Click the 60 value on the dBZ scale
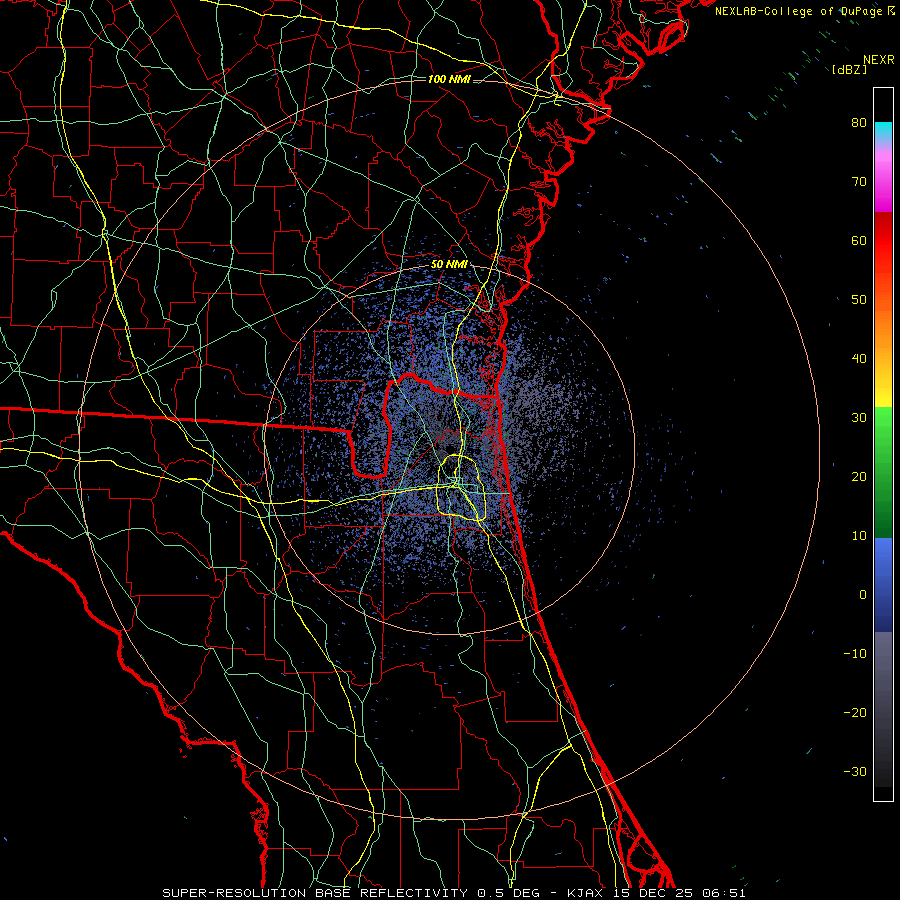Screen dimensions: 900x900 (859, 240)
